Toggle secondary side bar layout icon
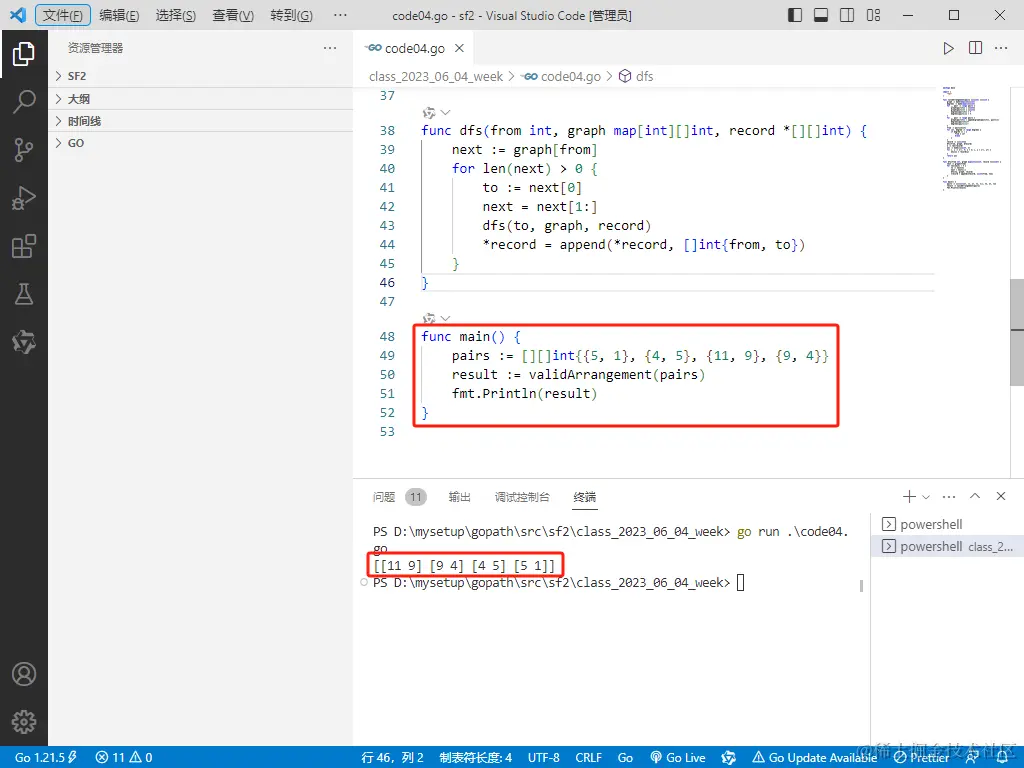The image size is (1024, 768). [x=847, y=15]
